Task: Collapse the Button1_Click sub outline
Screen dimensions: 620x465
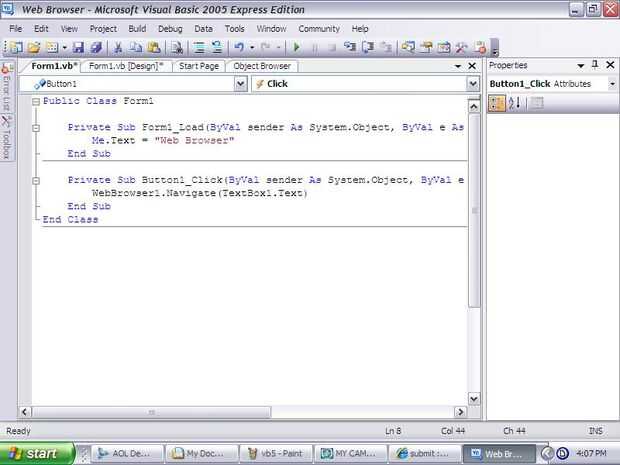Action: pos(36,181)
